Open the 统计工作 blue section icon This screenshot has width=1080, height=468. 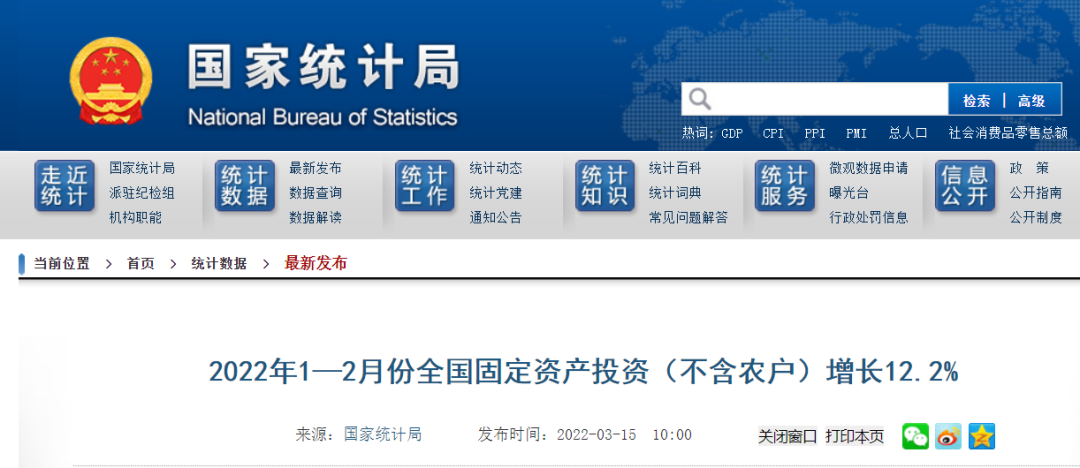pos(425,185)
